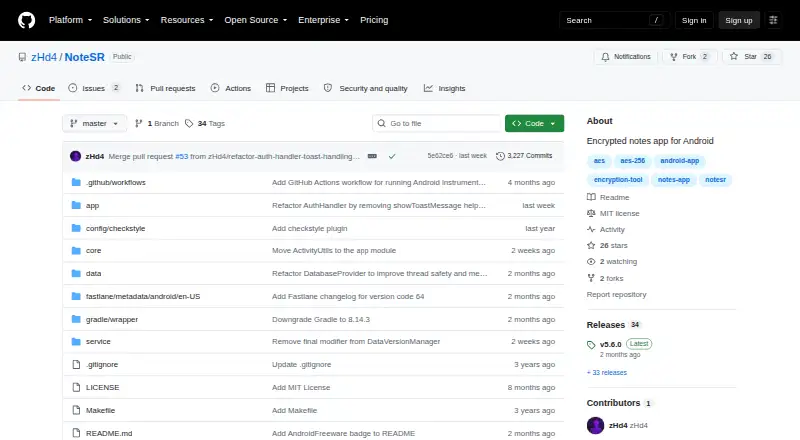View the 34 Tags link
Image resolution: width=800 pixels, height=440 pixels.
[205, 124]
